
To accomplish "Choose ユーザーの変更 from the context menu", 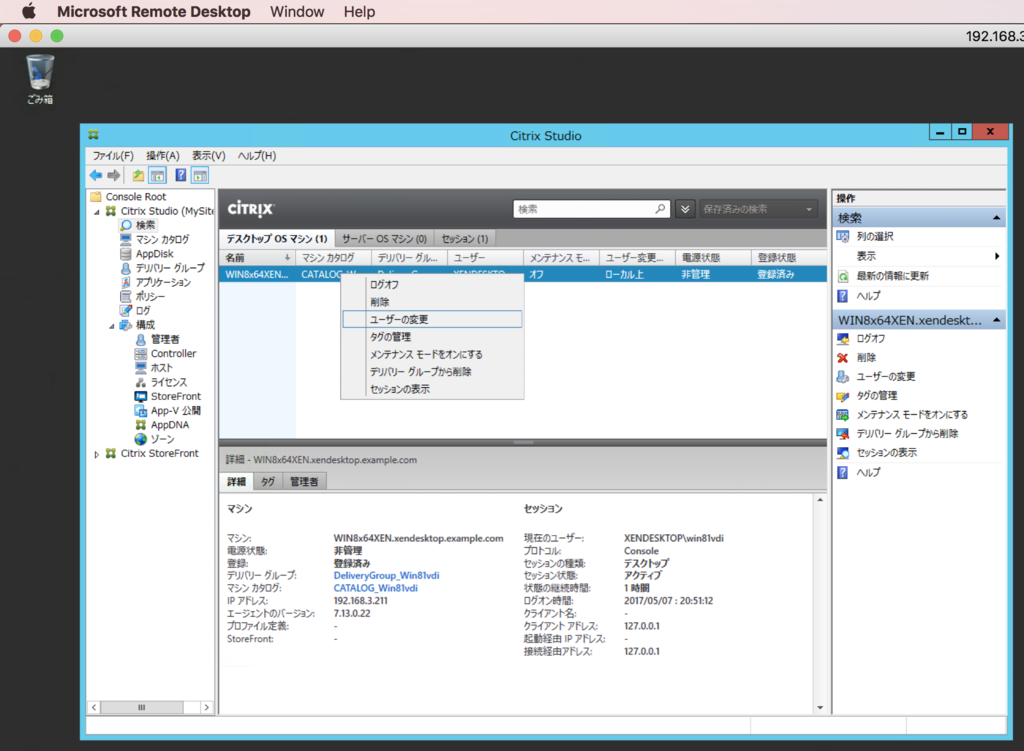I will (x=432, y=319).
